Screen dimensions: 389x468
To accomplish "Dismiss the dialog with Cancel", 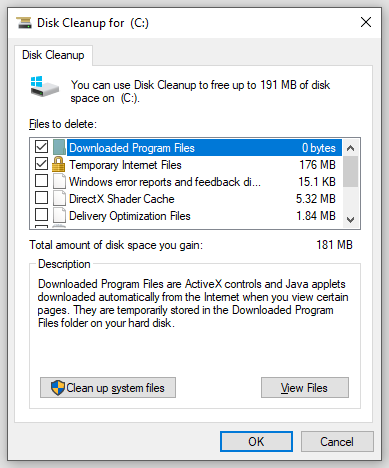I will pos(337,442).
